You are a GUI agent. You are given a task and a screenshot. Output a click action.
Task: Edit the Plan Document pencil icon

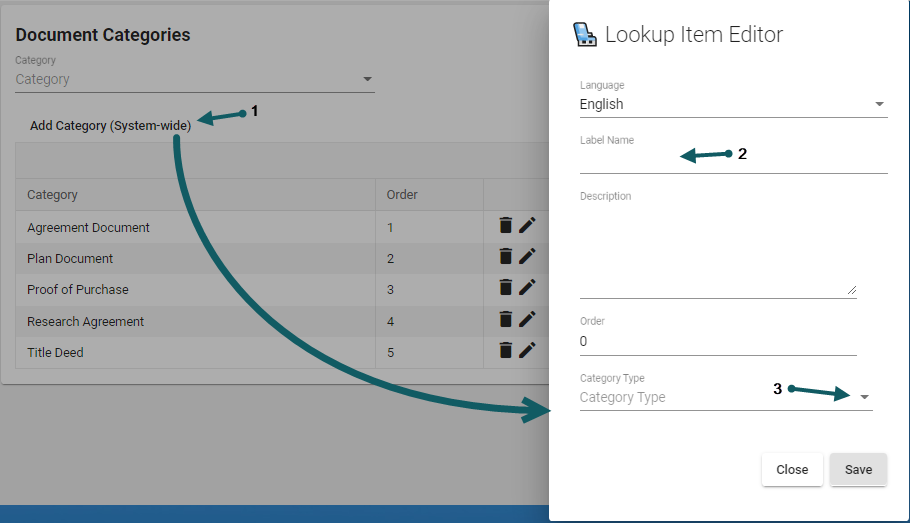(527, 257)
